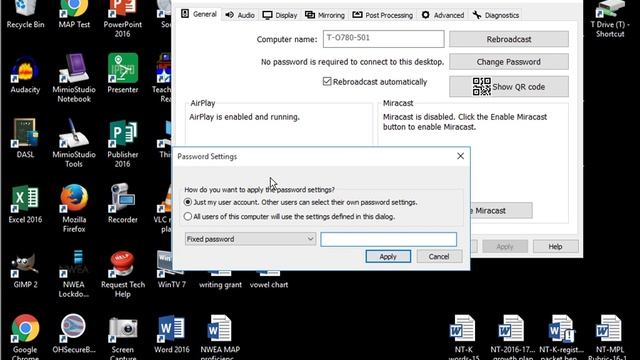This screenshot has width=640, height=360.
Task: Click Help in the settings window
Action: [x=556, y=247]
